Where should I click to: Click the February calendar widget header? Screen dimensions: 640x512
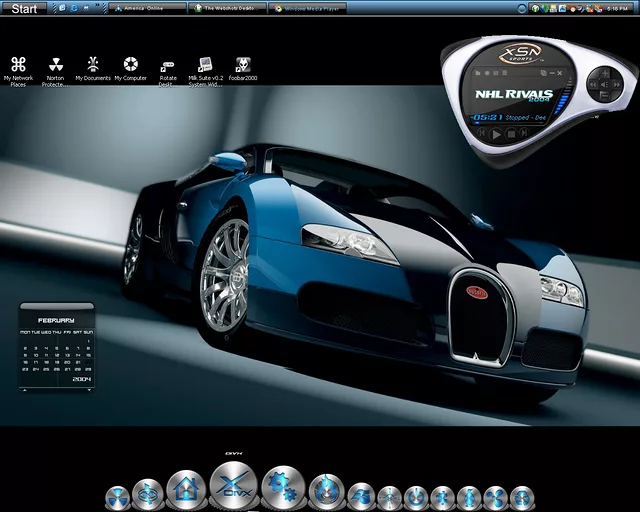pyautogui.click(x=57, y=320)
